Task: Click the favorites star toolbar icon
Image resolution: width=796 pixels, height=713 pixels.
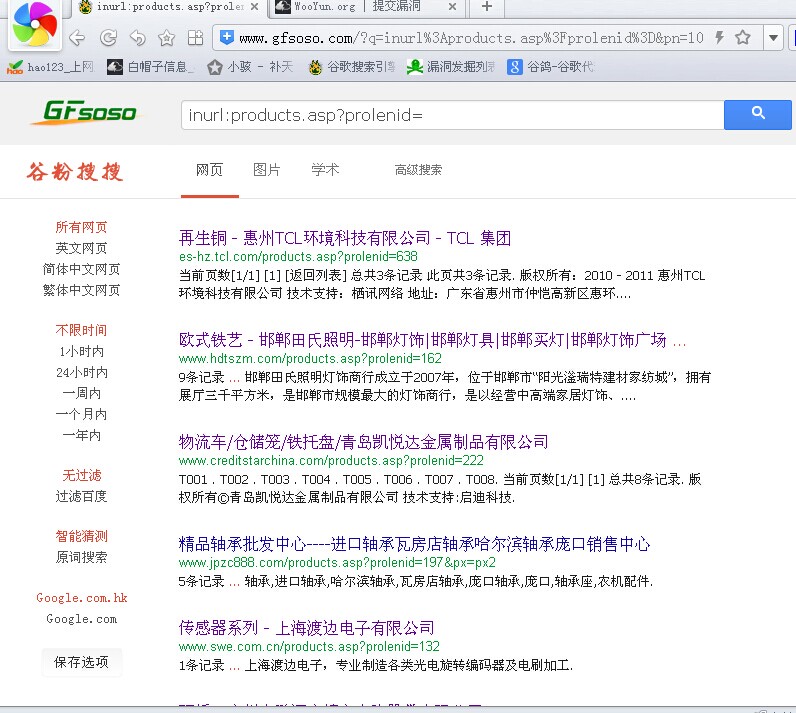Action: (167, 38)
